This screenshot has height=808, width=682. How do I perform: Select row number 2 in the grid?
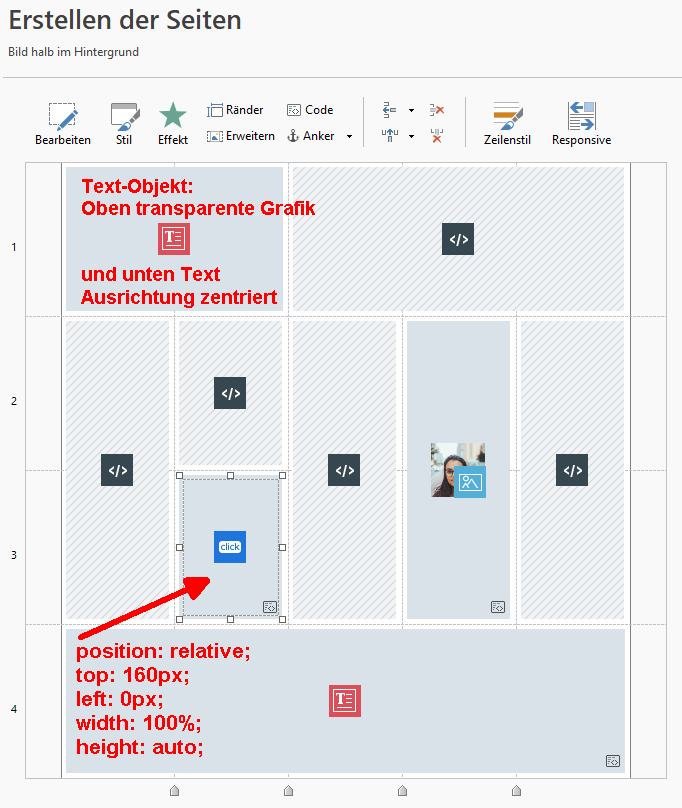coord(14,401)
